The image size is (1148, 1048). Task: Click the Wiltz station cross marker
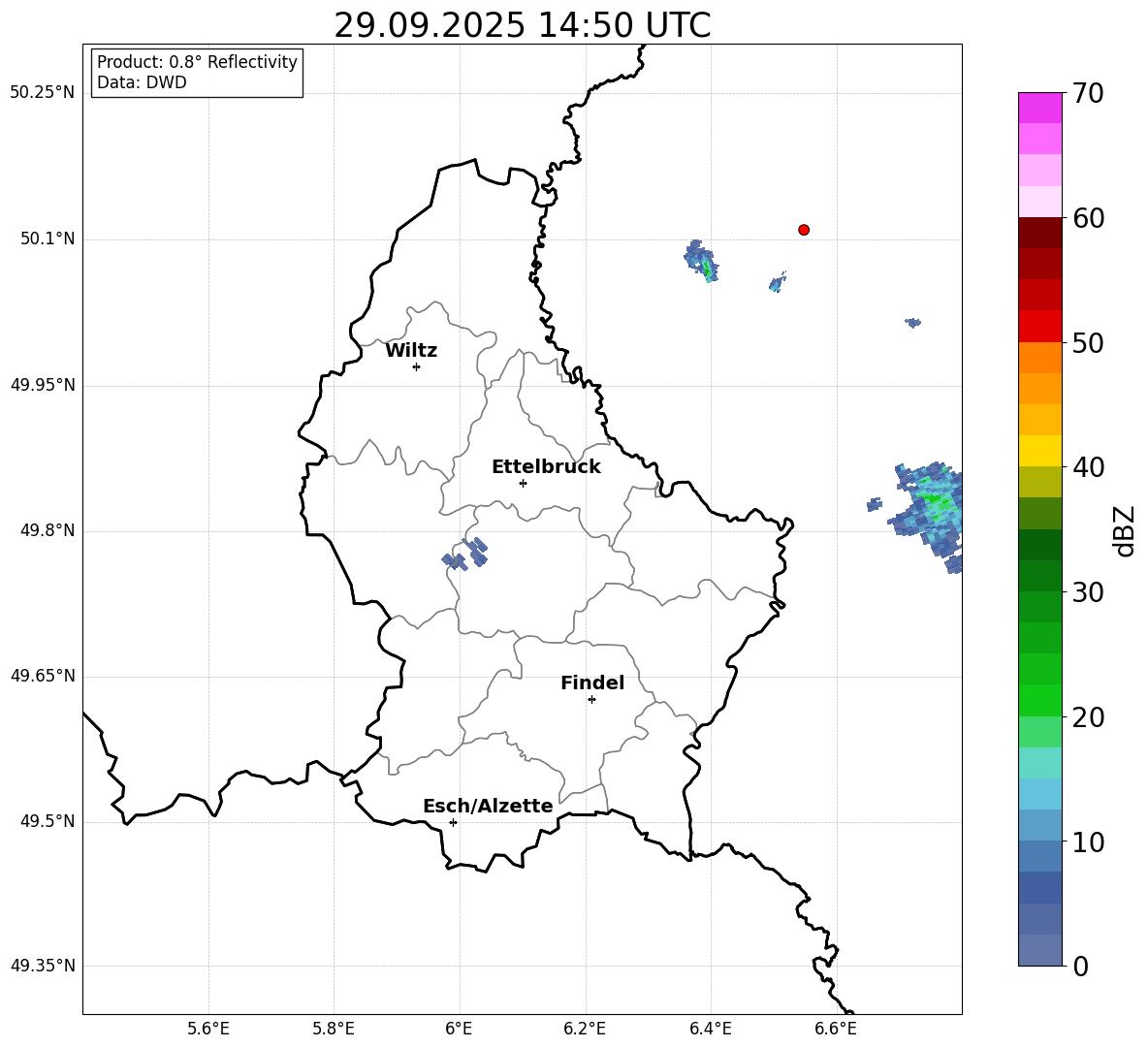(x=416, y=366)
